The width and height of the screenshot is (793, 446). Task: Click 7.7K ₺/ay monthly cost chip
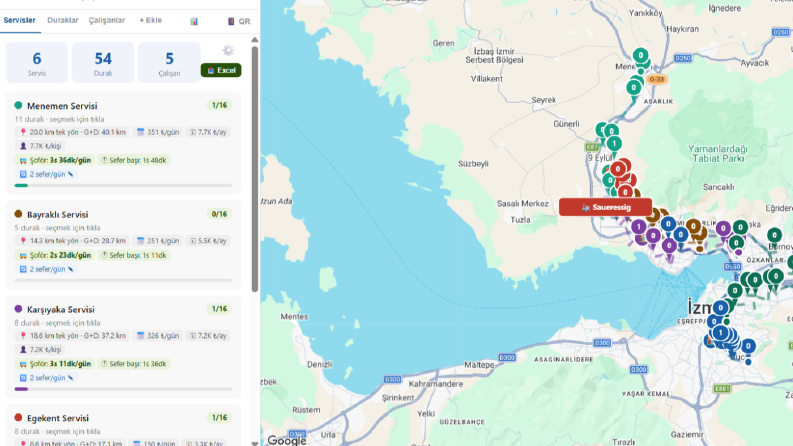(208, 132)
